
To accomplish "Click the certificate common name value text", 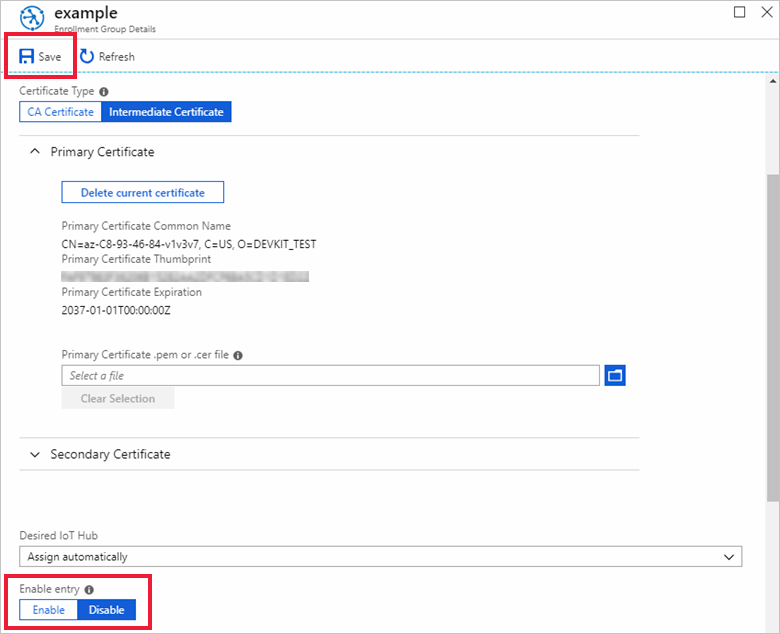I will click(x=189, y=244).
